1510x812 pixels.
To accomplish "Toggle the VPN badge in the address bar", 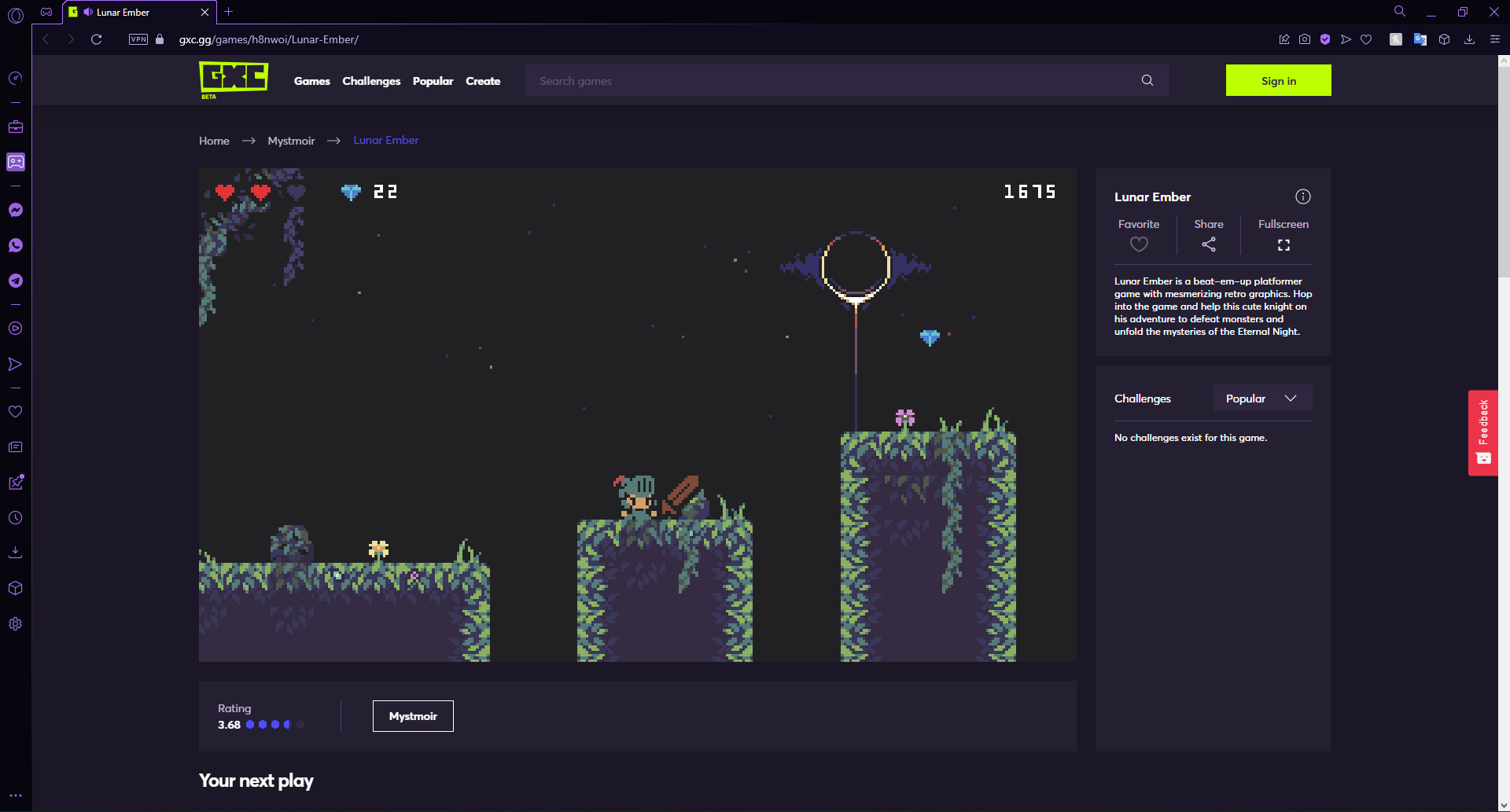I will pos(138,39).
